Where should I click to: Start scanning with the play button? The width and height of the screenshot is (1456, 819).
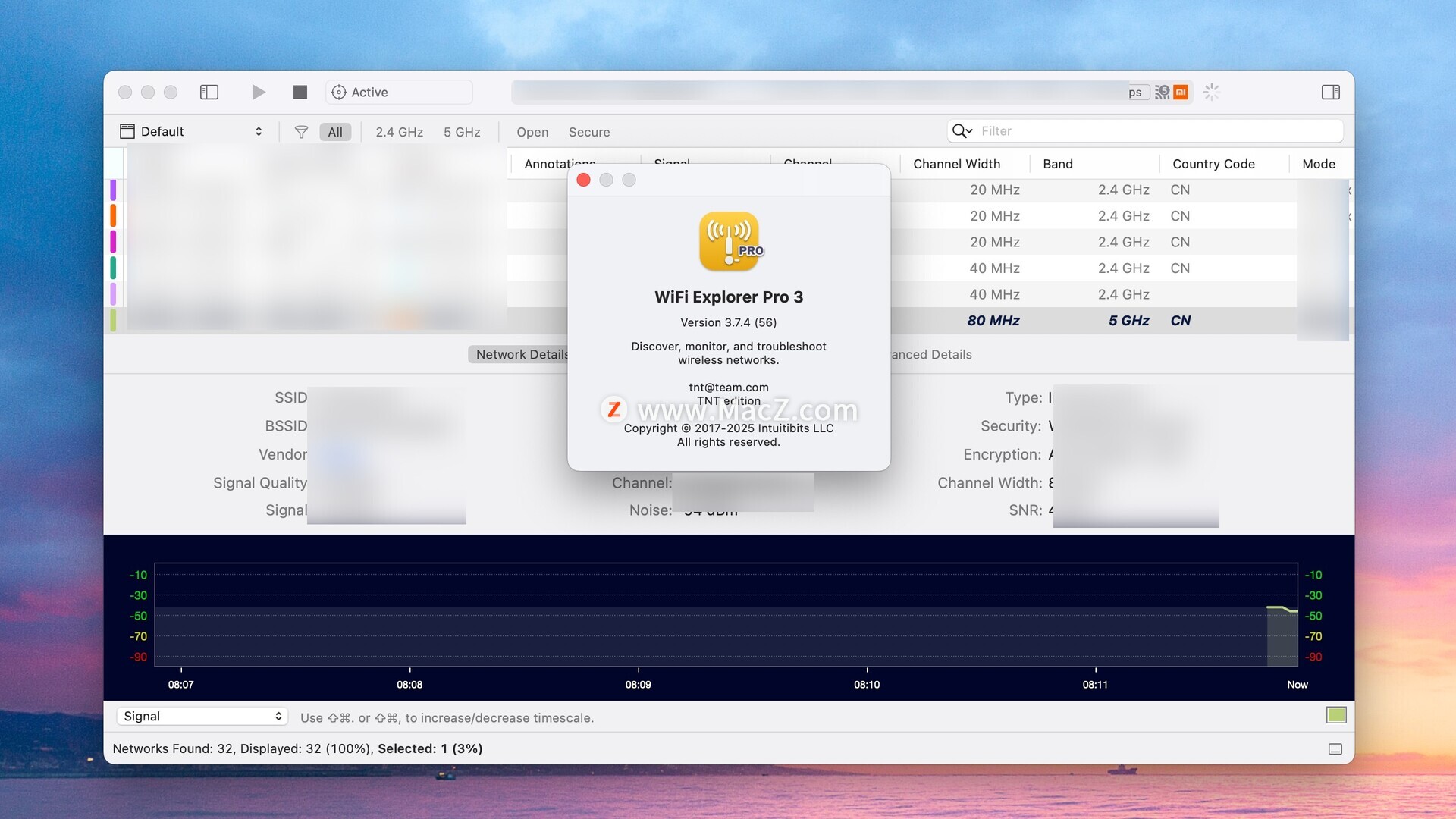coord(259,92)
